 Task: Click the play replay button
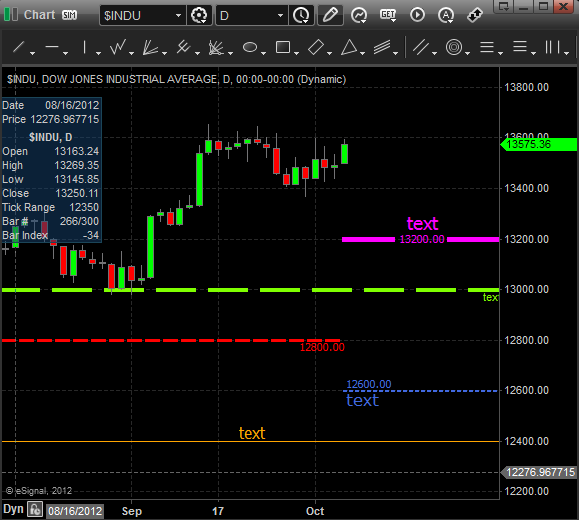[x=417, y=15]
